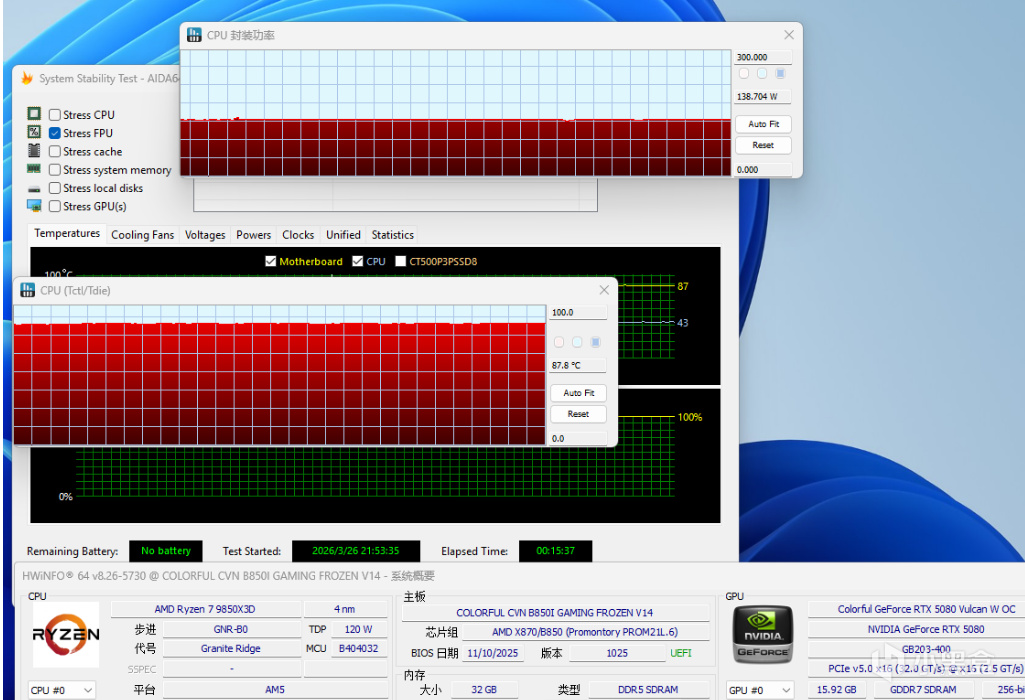The image size is (1025, 700).
Task: Toggle the CPU temperature graph checkbox
Action: (358, 261)
